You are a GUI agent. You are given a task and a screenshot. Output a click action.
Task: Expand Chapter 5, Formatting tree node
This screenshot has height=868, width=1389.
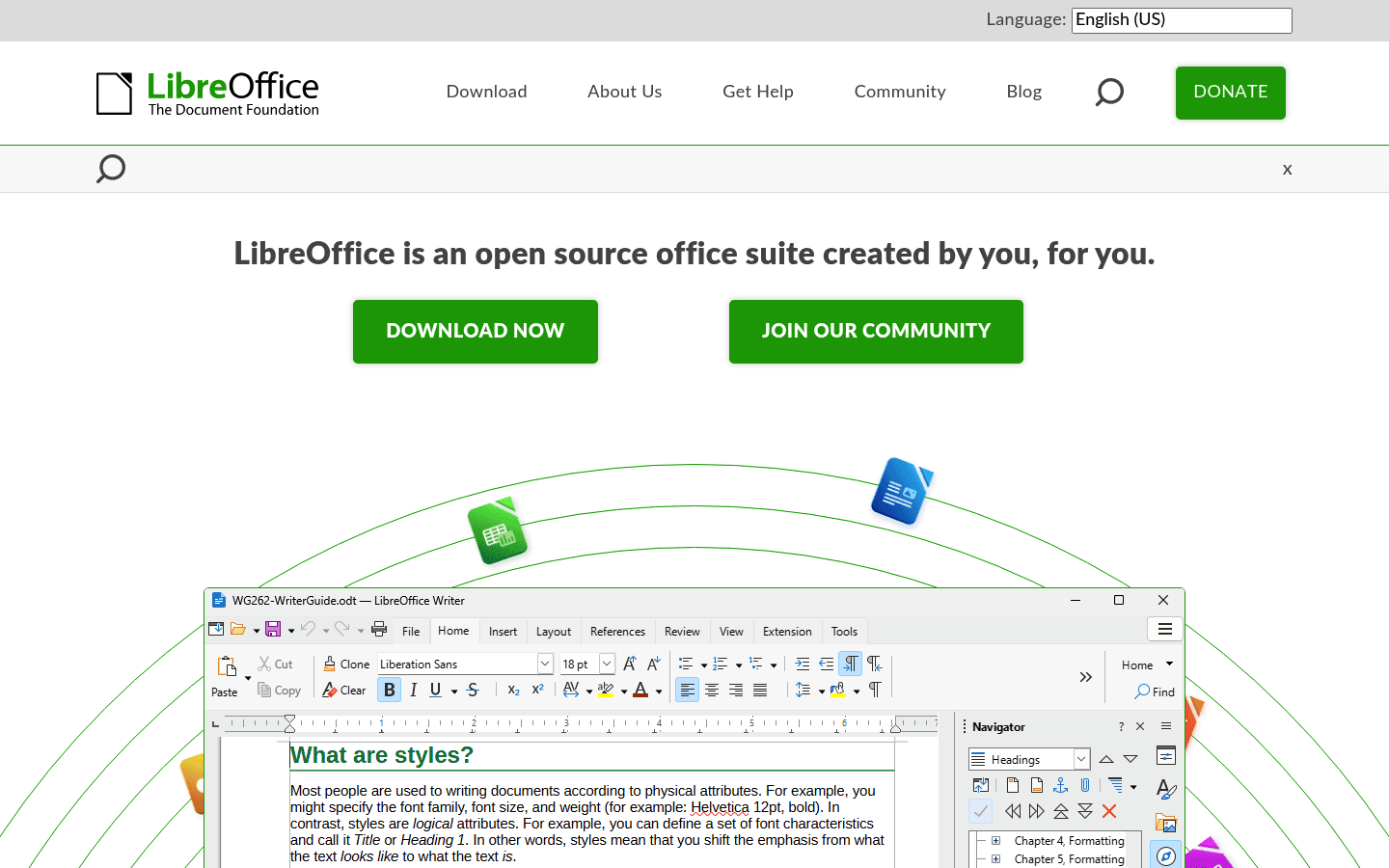tap(995, 859)
